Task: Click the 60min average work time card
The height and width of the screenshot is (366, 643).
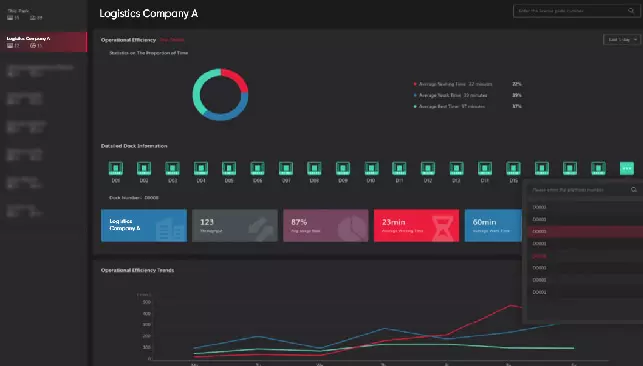Action: 493,225
